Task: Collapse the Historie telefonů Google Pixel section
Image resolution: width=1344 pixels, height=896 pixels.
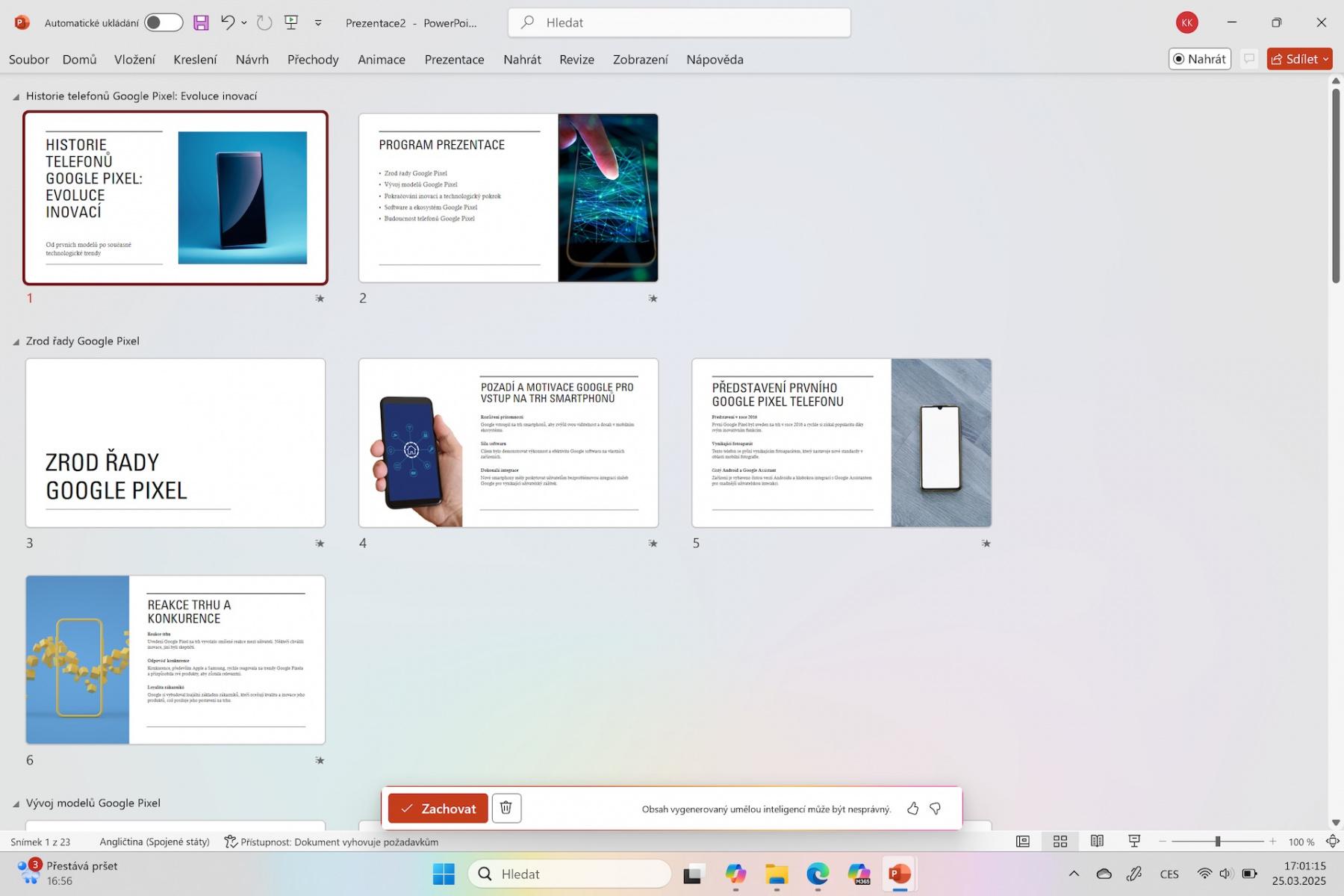Action: click(16, 96)
